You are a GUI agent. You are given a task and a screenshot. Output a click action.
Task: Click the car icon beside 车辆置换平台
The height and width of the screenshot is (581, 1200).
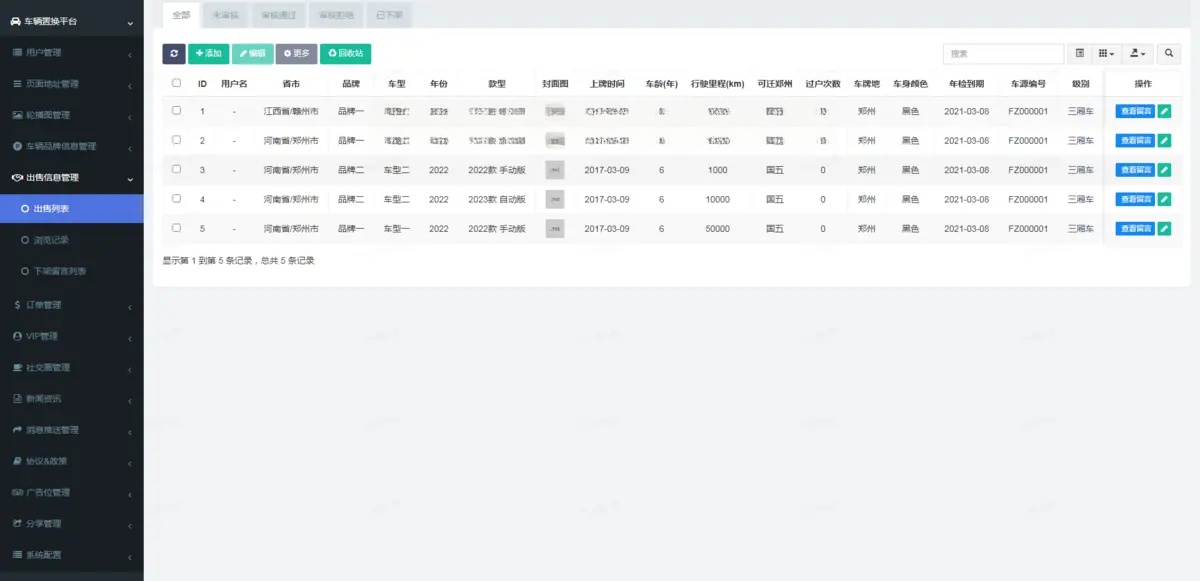point(16,21)
